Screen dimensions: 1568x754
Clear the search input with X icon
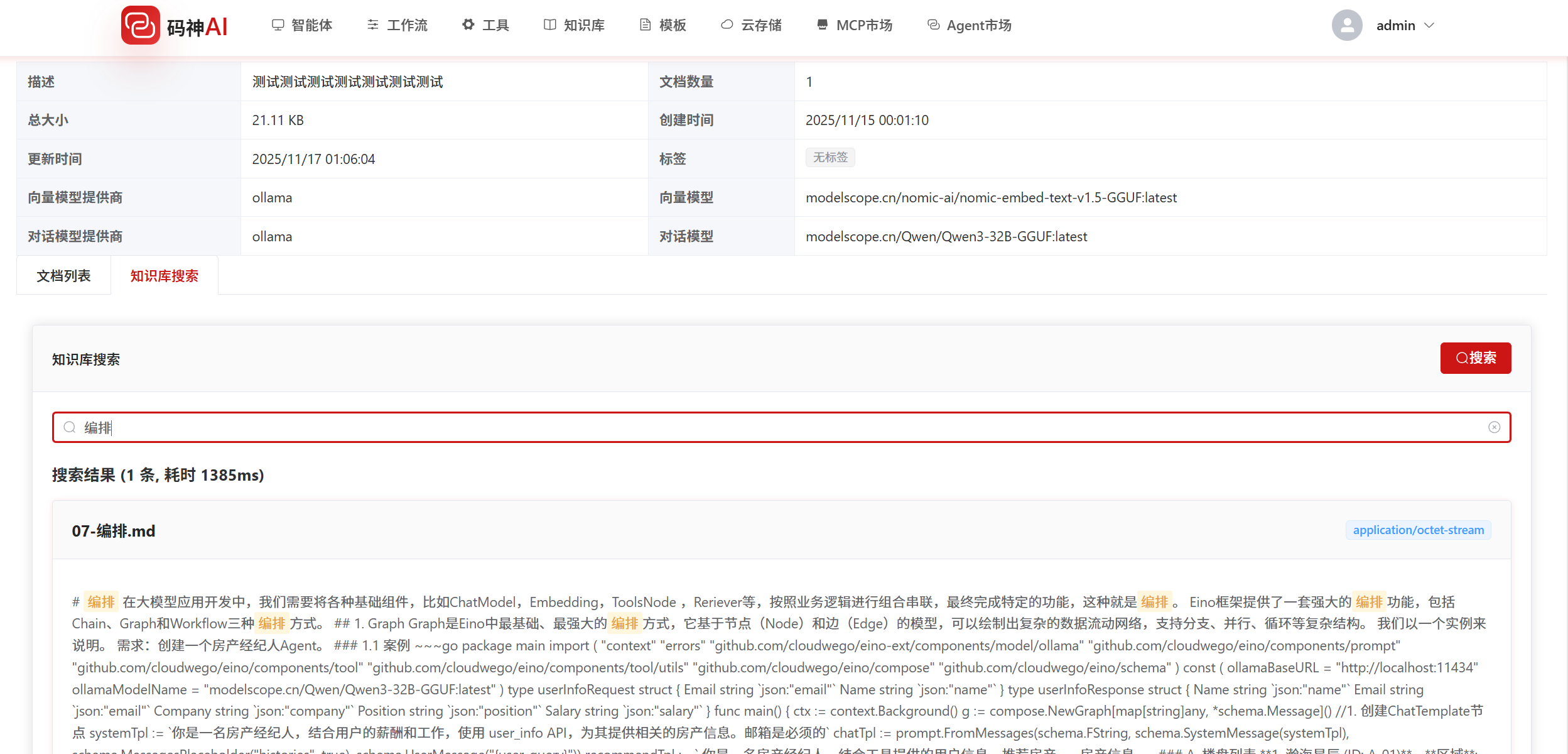pos(1494,427)
